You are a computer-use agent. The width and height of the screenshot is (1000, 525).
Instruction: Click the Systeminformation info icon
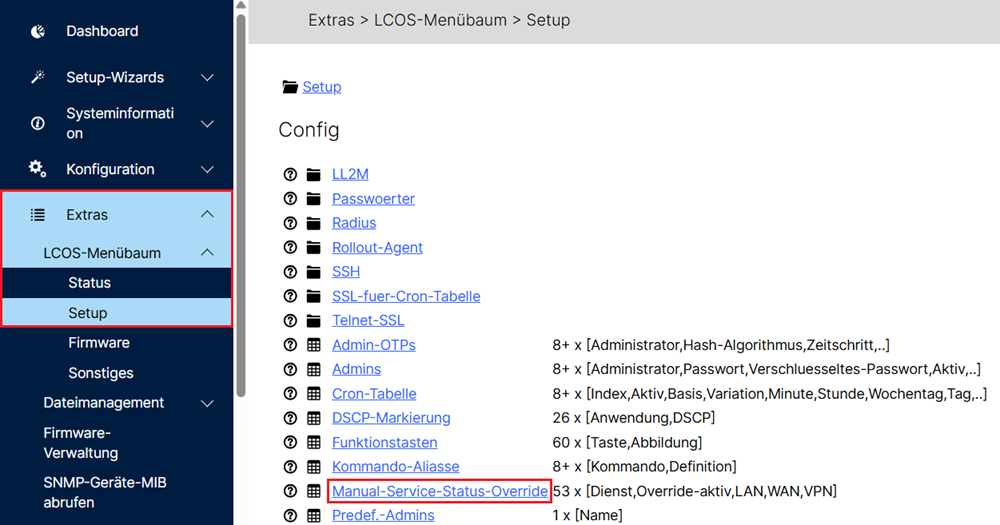tap(38, 124)
